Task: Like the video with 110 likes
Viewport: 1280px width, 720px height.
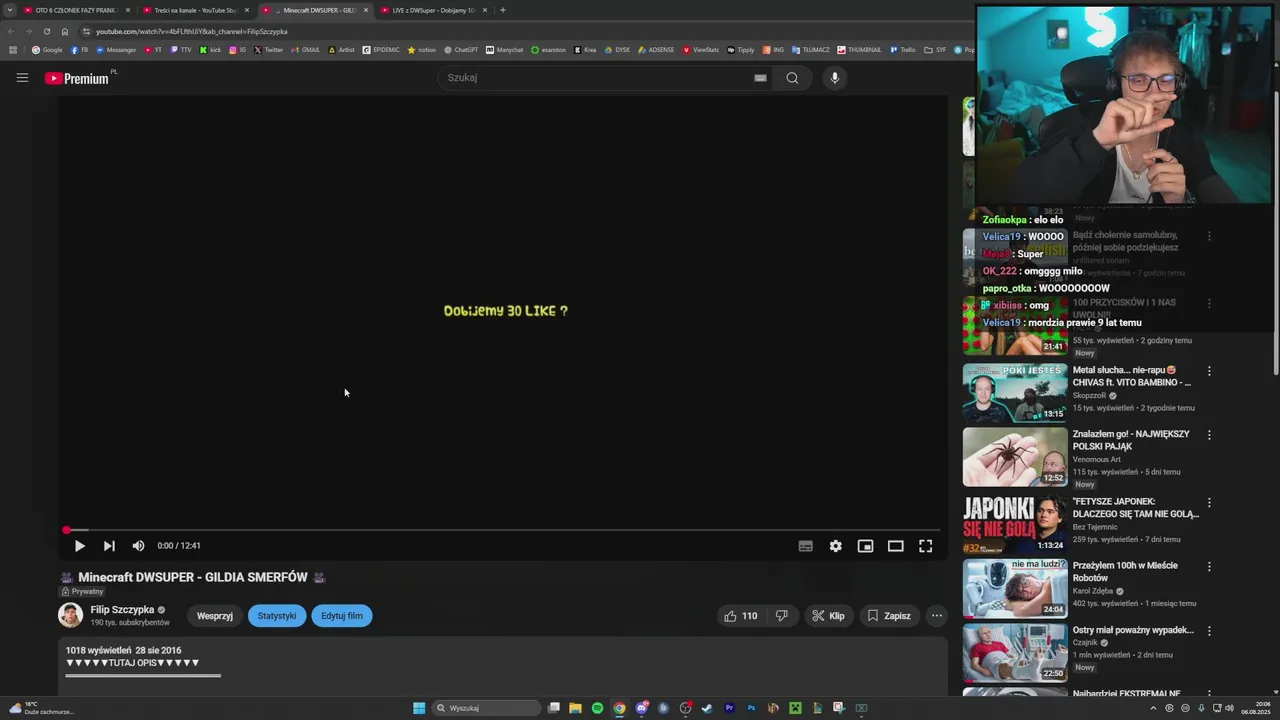Action: point(741,616)
